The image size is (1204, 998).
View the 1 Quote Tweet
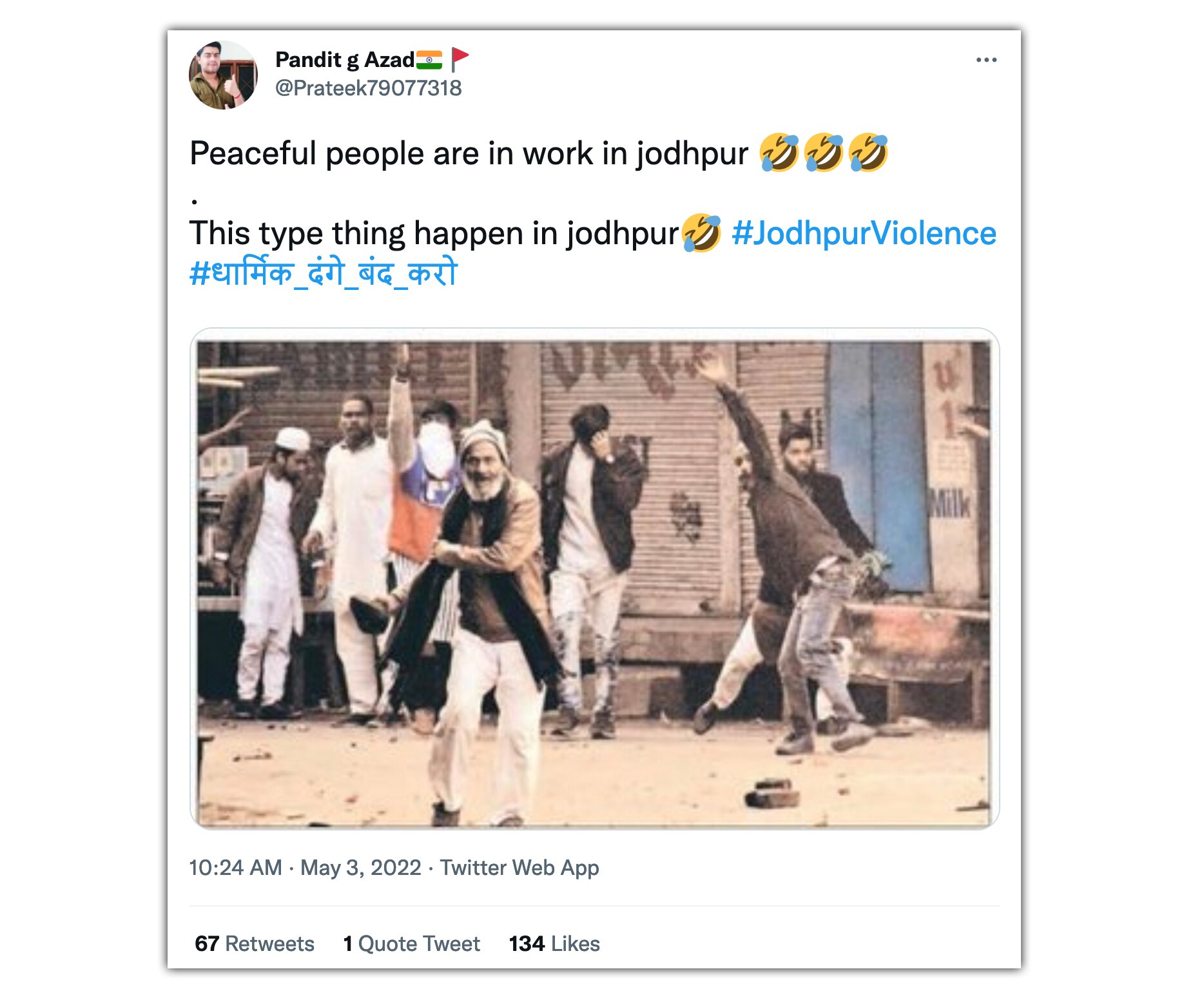click(x=411, y=943)
